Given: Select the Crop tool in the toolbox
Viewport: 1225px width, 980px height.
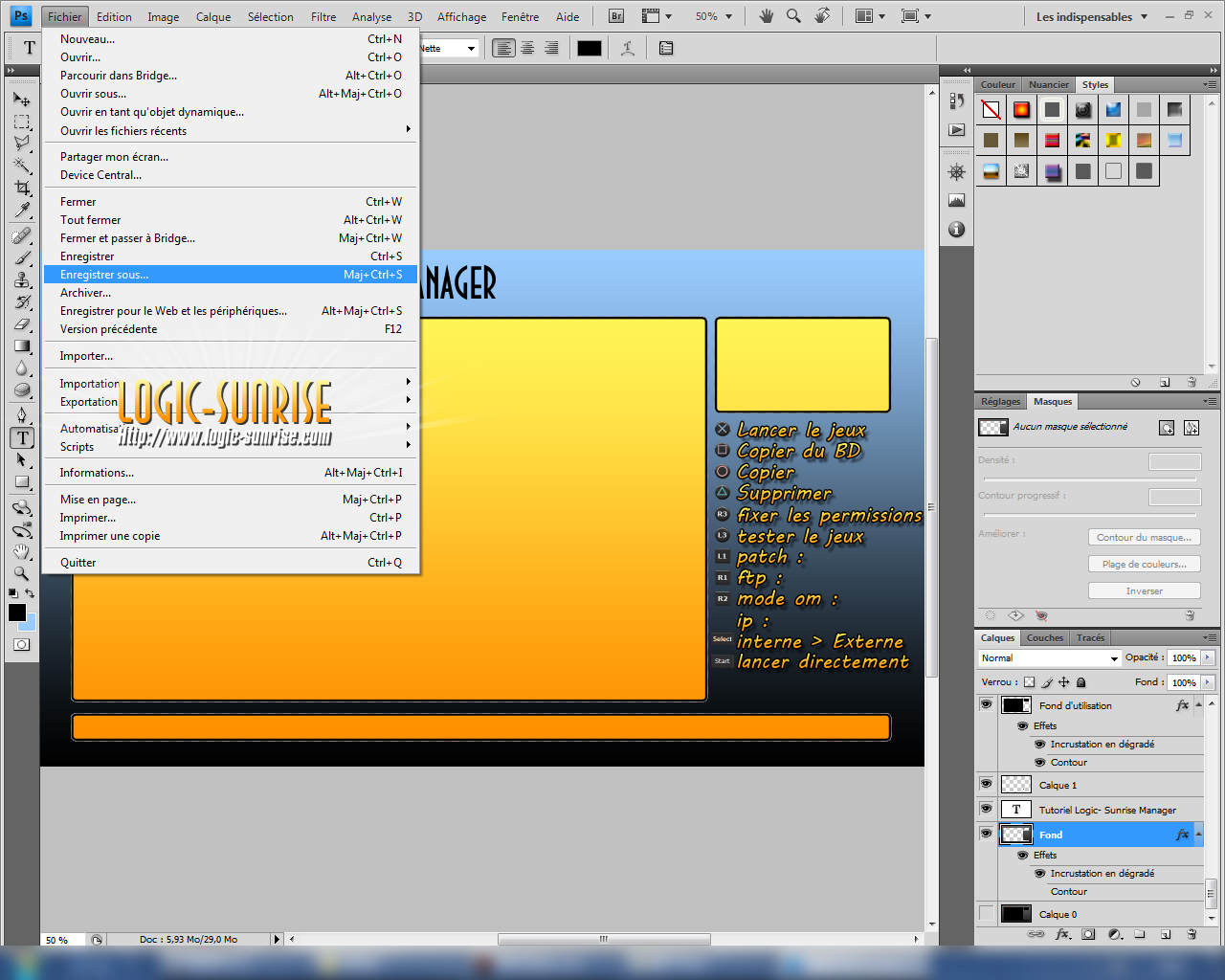Looking at the screenshot, I should click(22, 189).
